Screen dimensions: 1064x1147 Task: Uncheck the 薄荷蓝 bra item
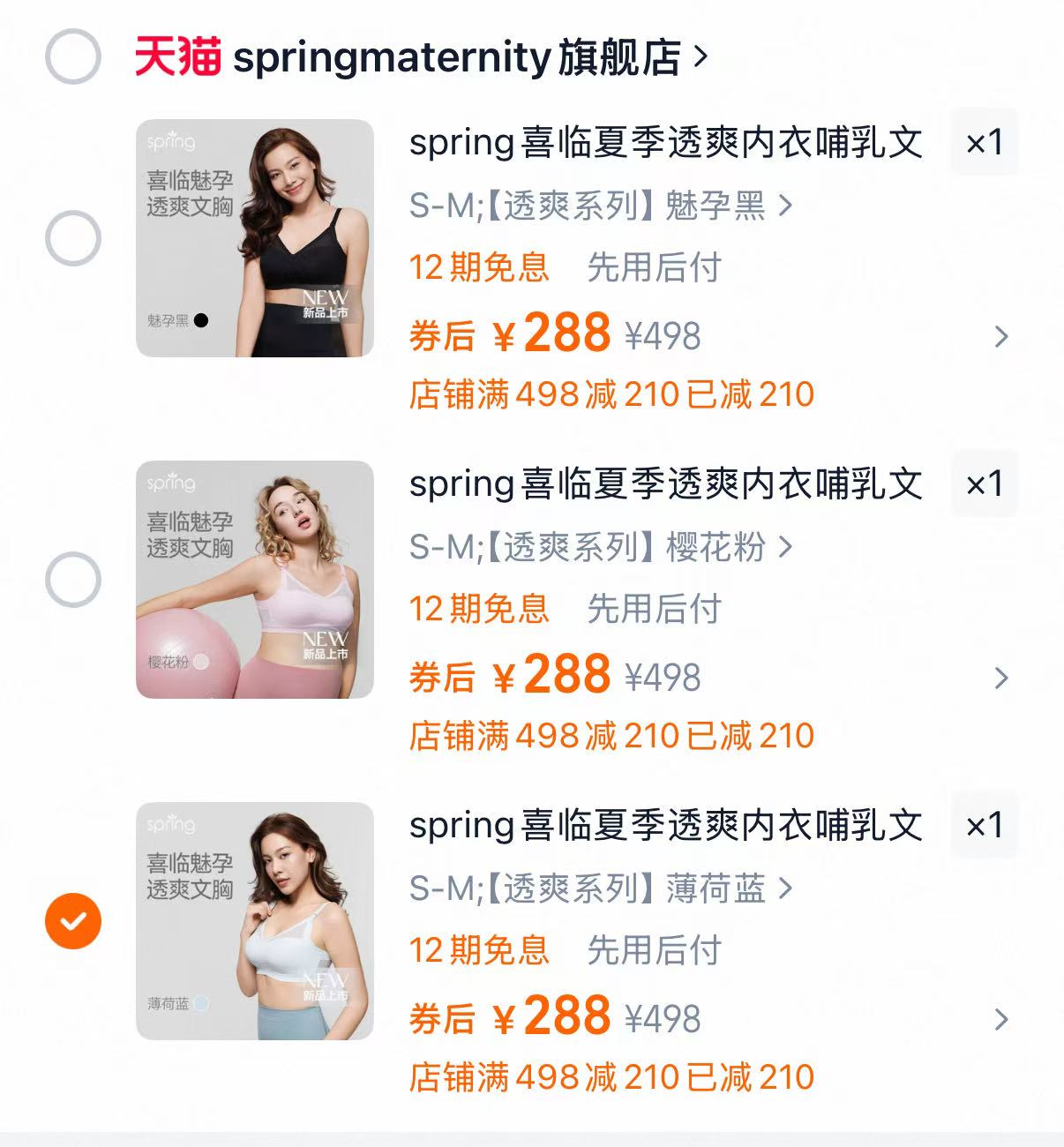(73, 921)
